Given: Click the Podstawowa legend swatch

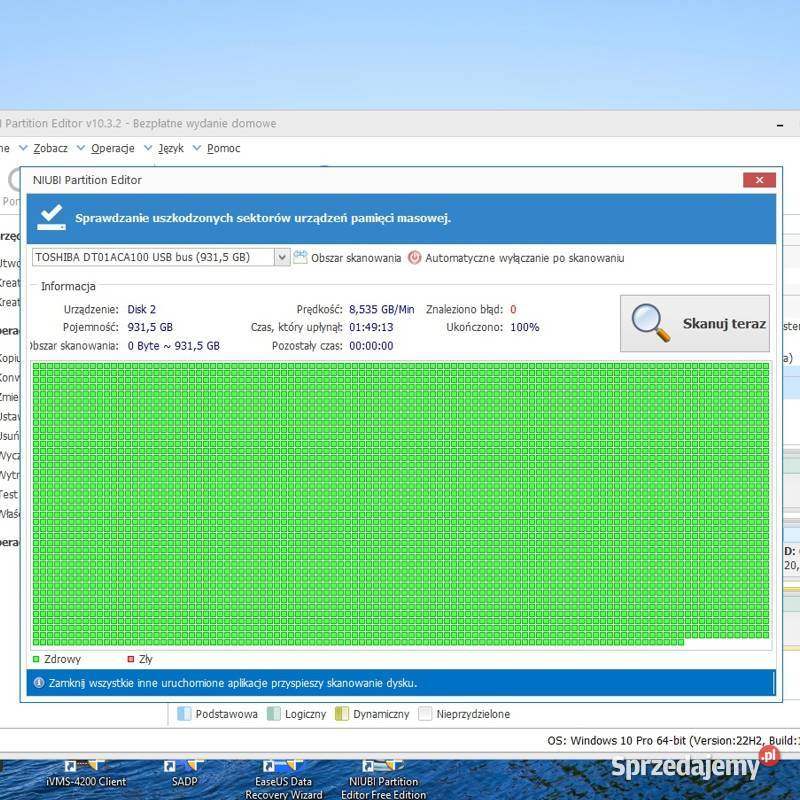Looking at the screenshot, I should pyautogui.click(x=184, y=714).
